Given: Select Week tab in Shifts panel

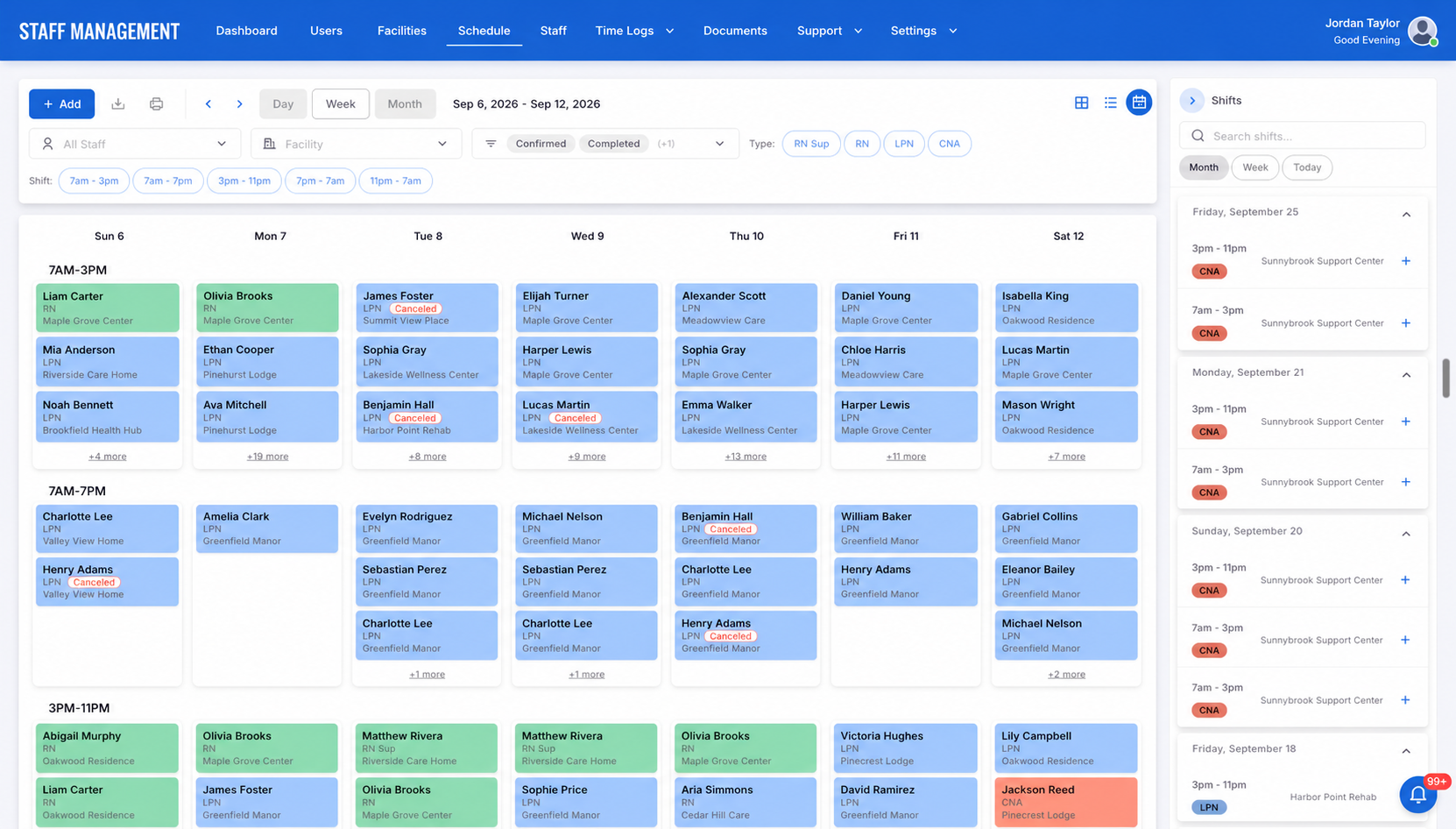Looking at the screenshot, I should [x=1255, y=167].
